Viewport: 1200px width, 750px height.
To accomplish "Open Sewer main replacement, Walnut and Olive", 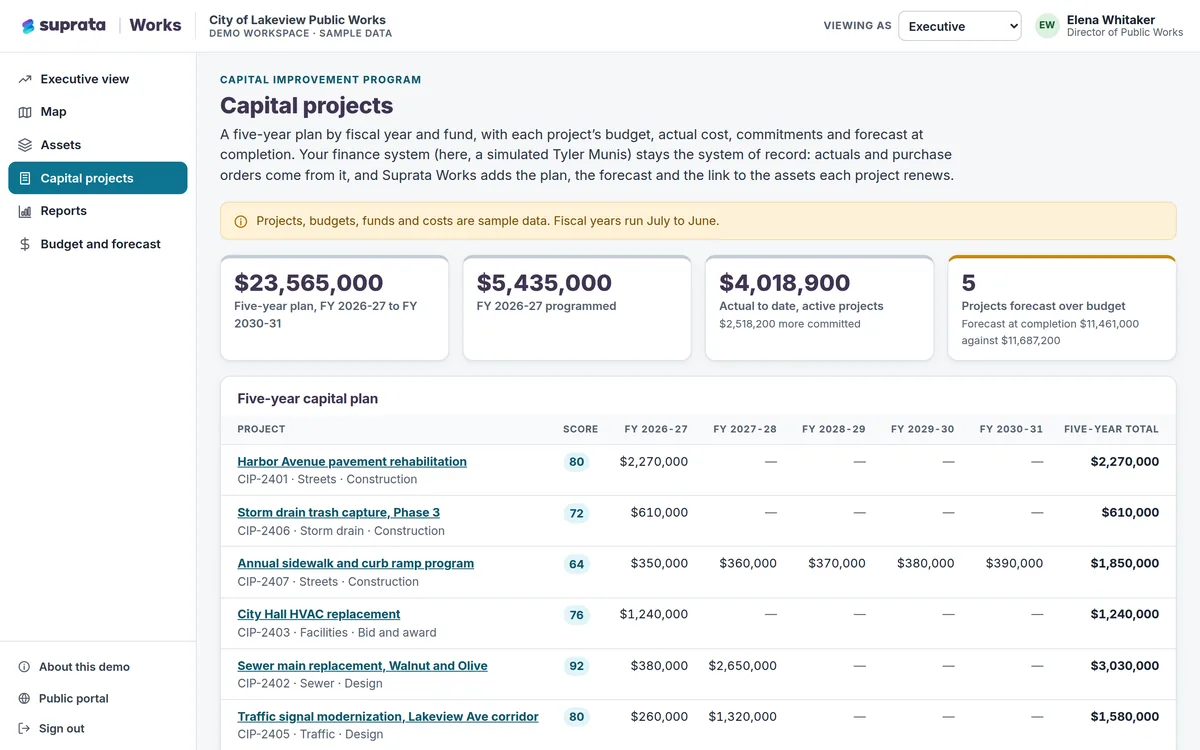I will [362, 666].
